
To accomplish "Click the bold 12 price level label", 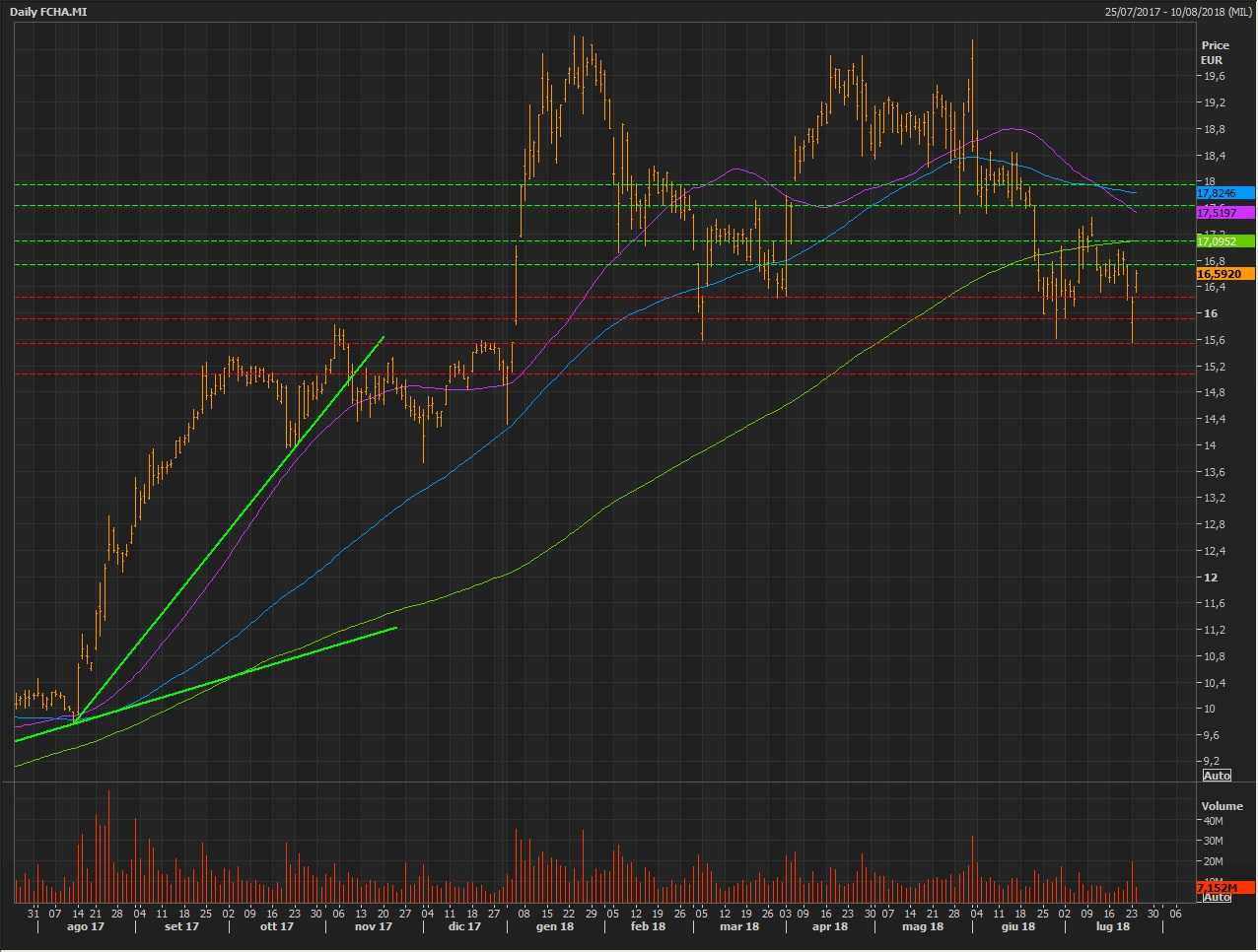I will (x=1210, y=578).
